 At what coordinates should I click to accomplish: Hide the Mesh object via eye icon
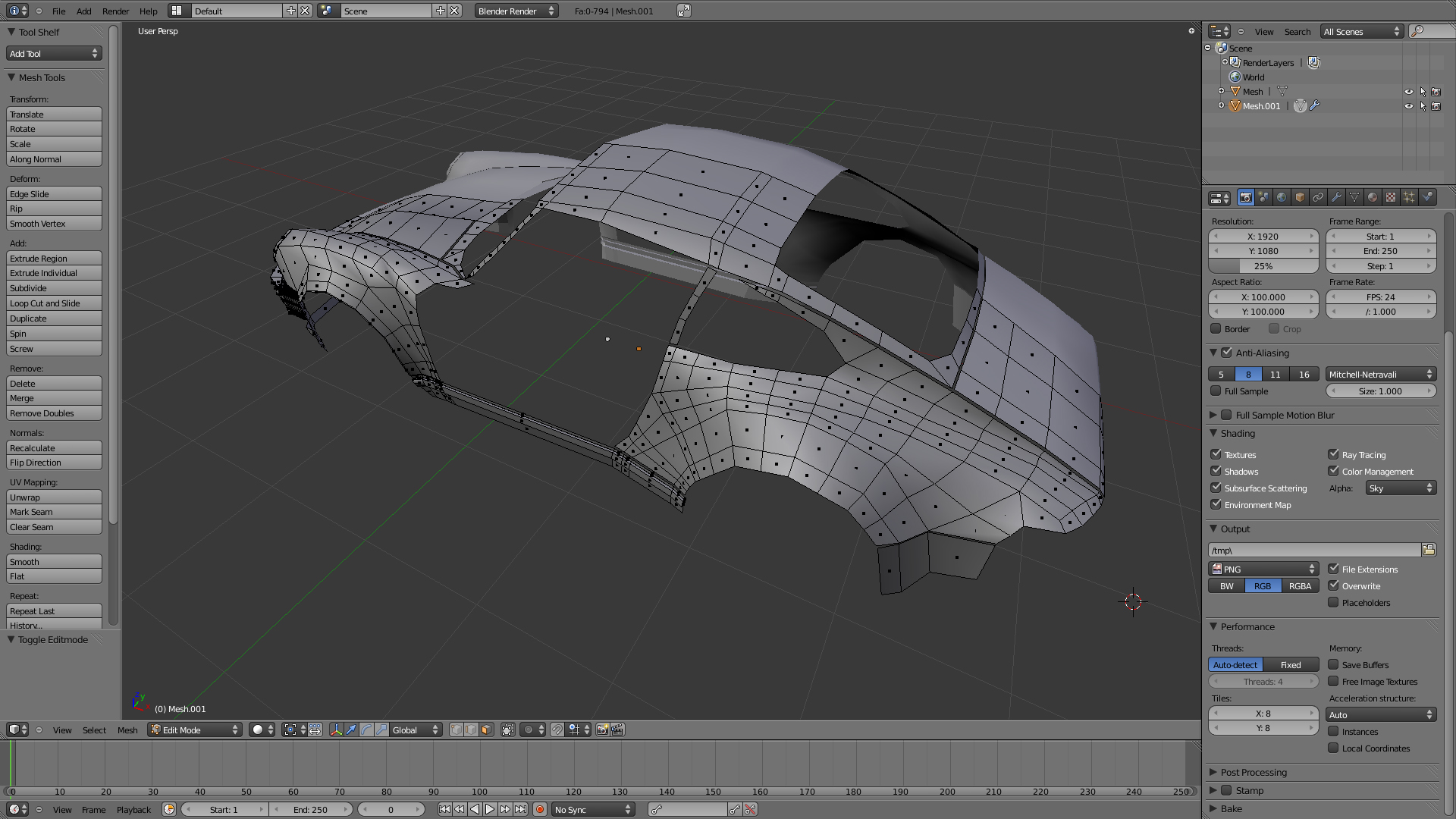click(x=1408, y=92)
